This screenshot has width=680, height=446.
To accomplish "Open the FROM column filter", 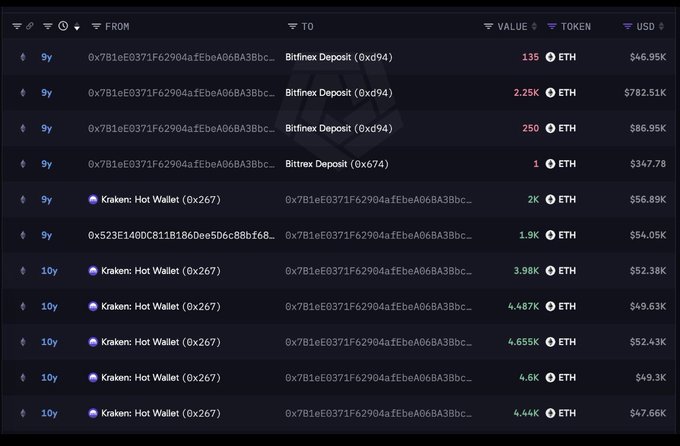I will click(96, 26).
